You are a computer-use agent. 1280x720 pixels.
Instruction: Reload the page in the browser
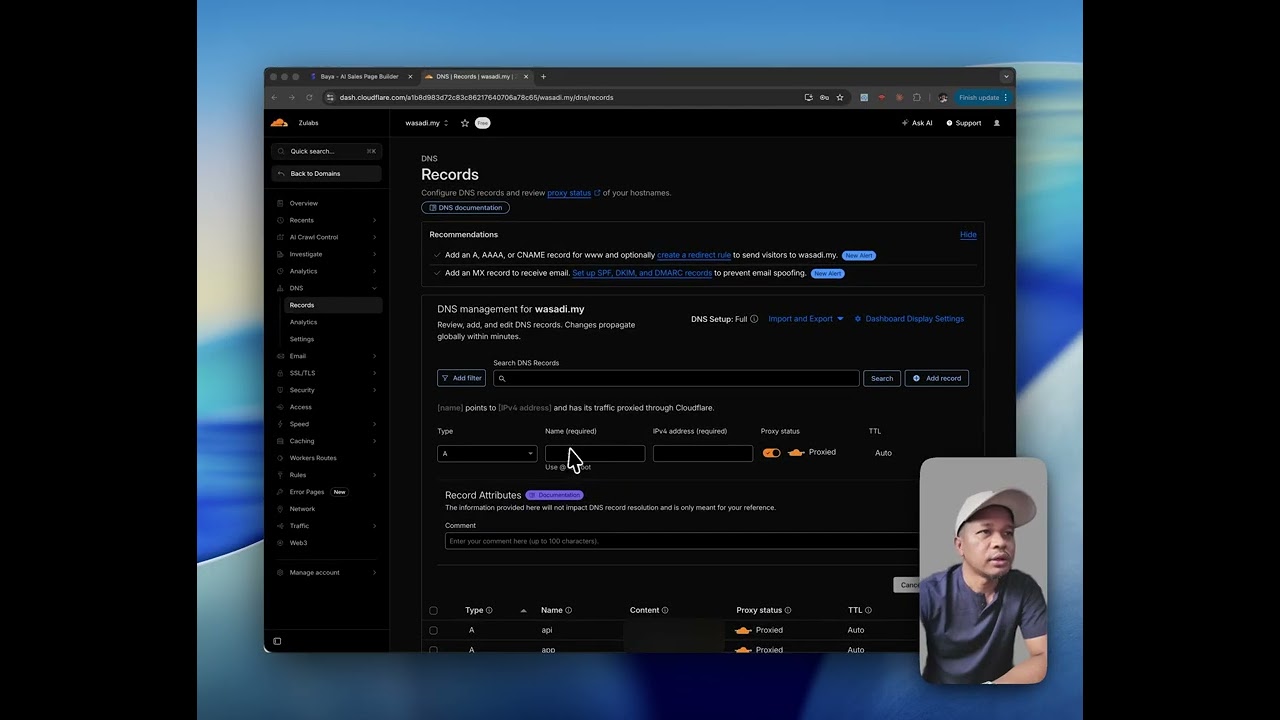(309, 98)
